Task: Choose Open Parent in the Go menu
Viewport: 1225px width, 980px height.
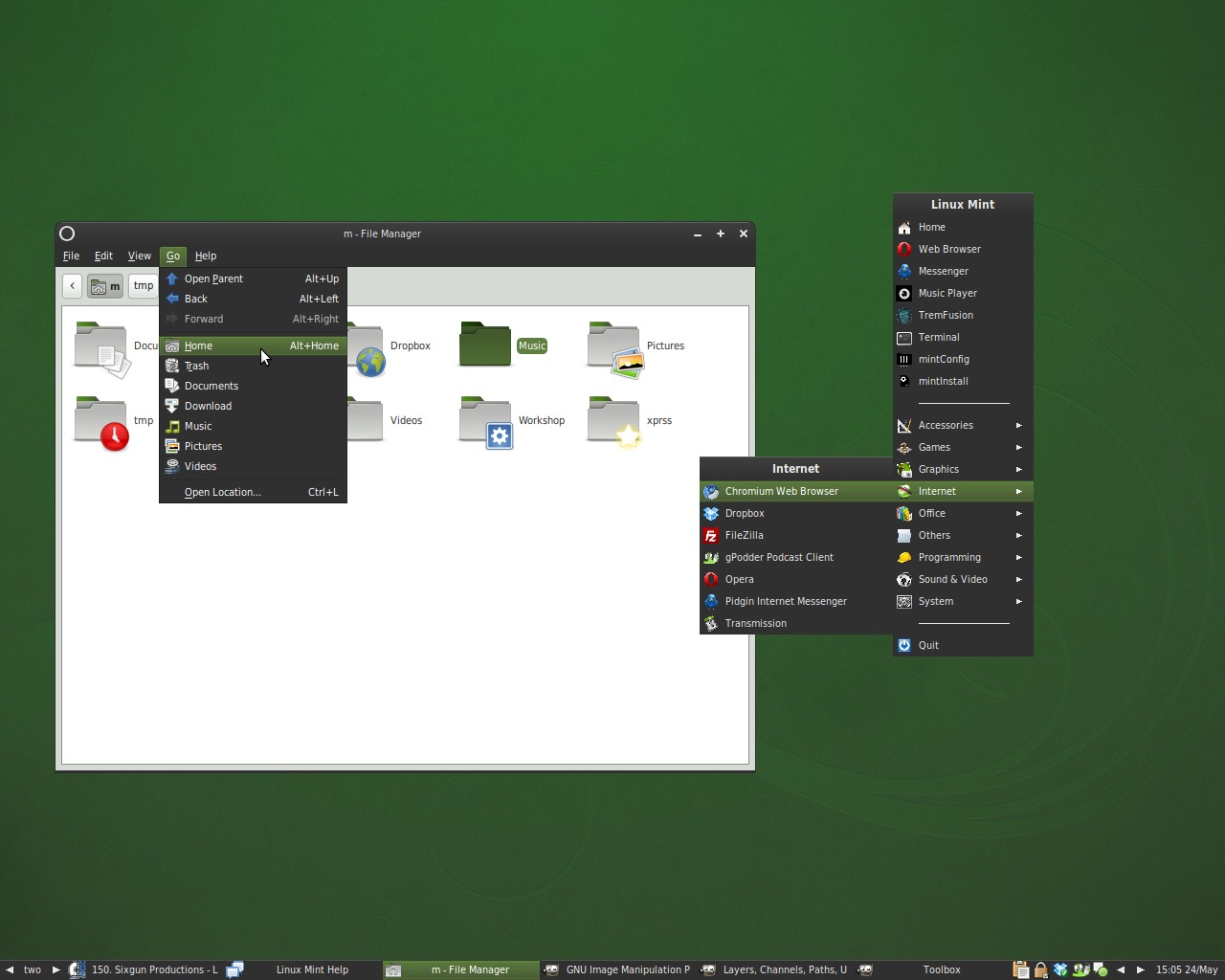Action: [x=253, y=278]
